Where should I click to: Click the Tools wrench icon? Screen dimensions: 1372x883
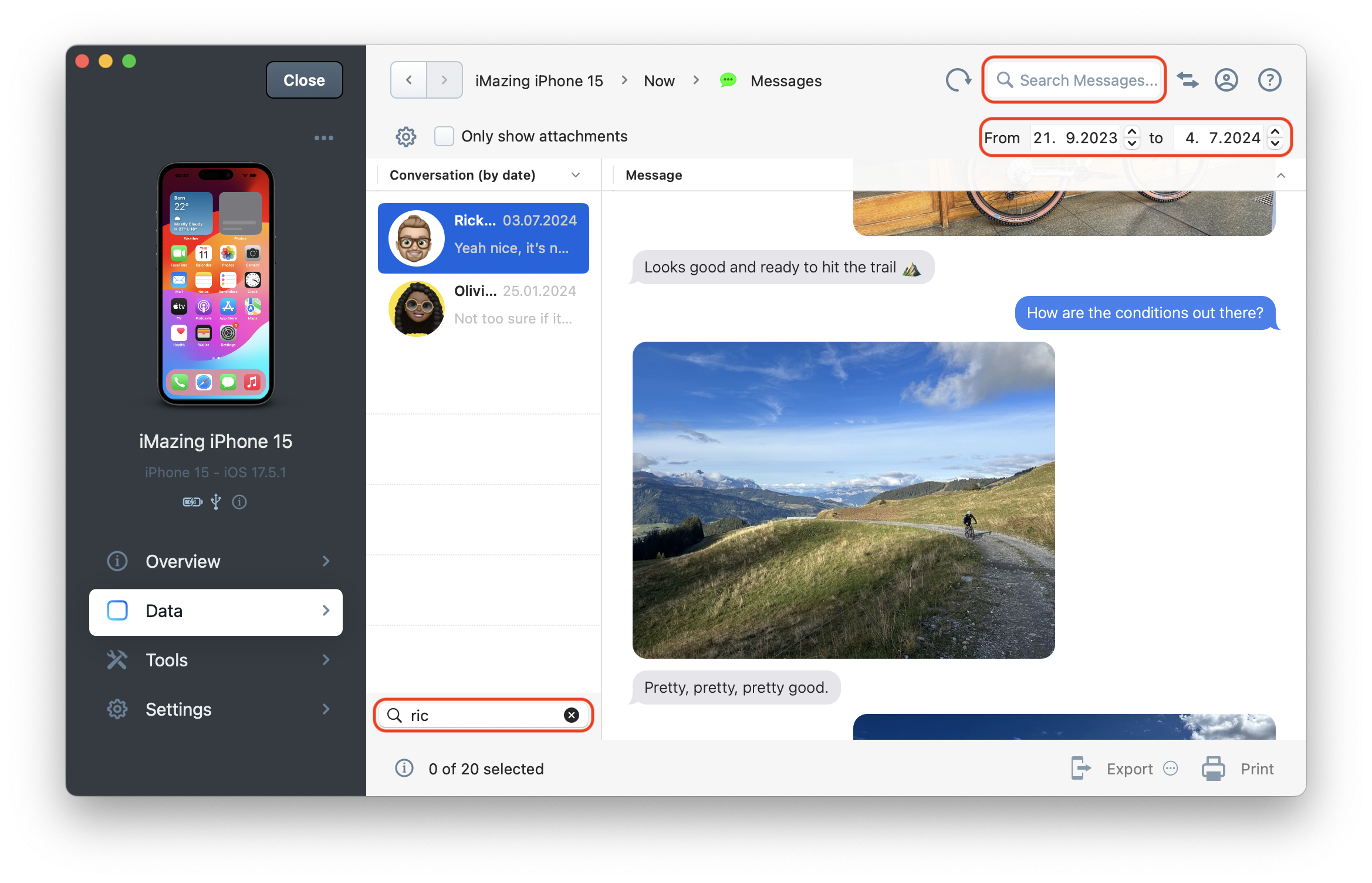click(x=117, y=660)
